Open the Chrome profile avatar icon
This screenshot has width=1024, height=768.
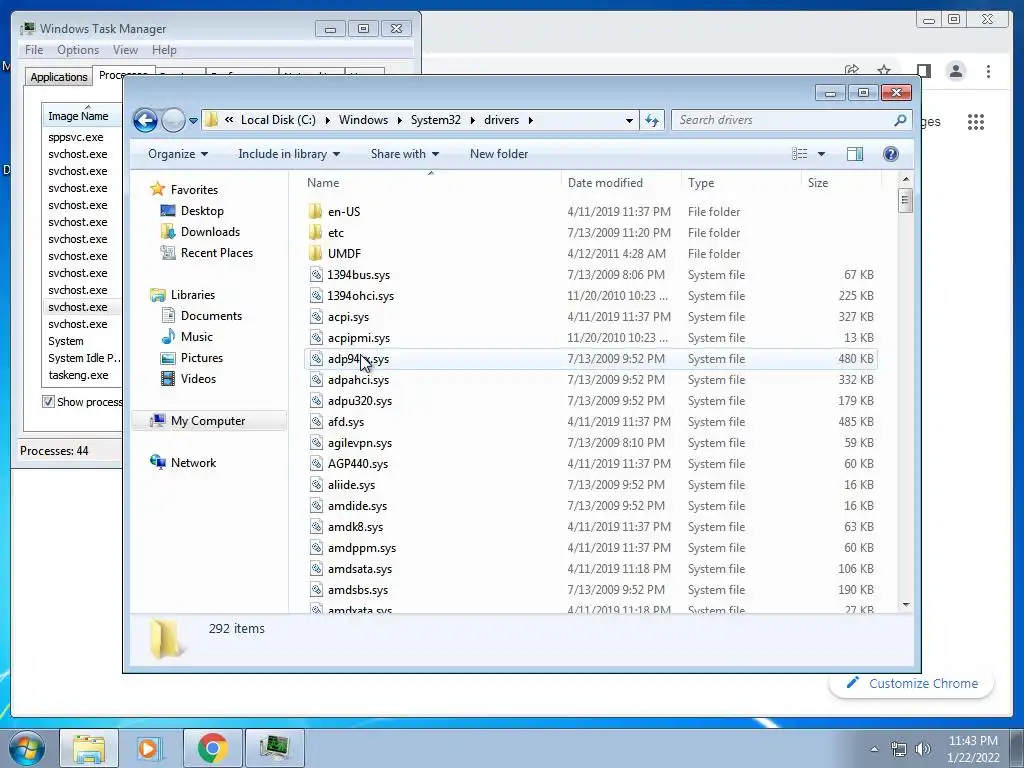955,71
